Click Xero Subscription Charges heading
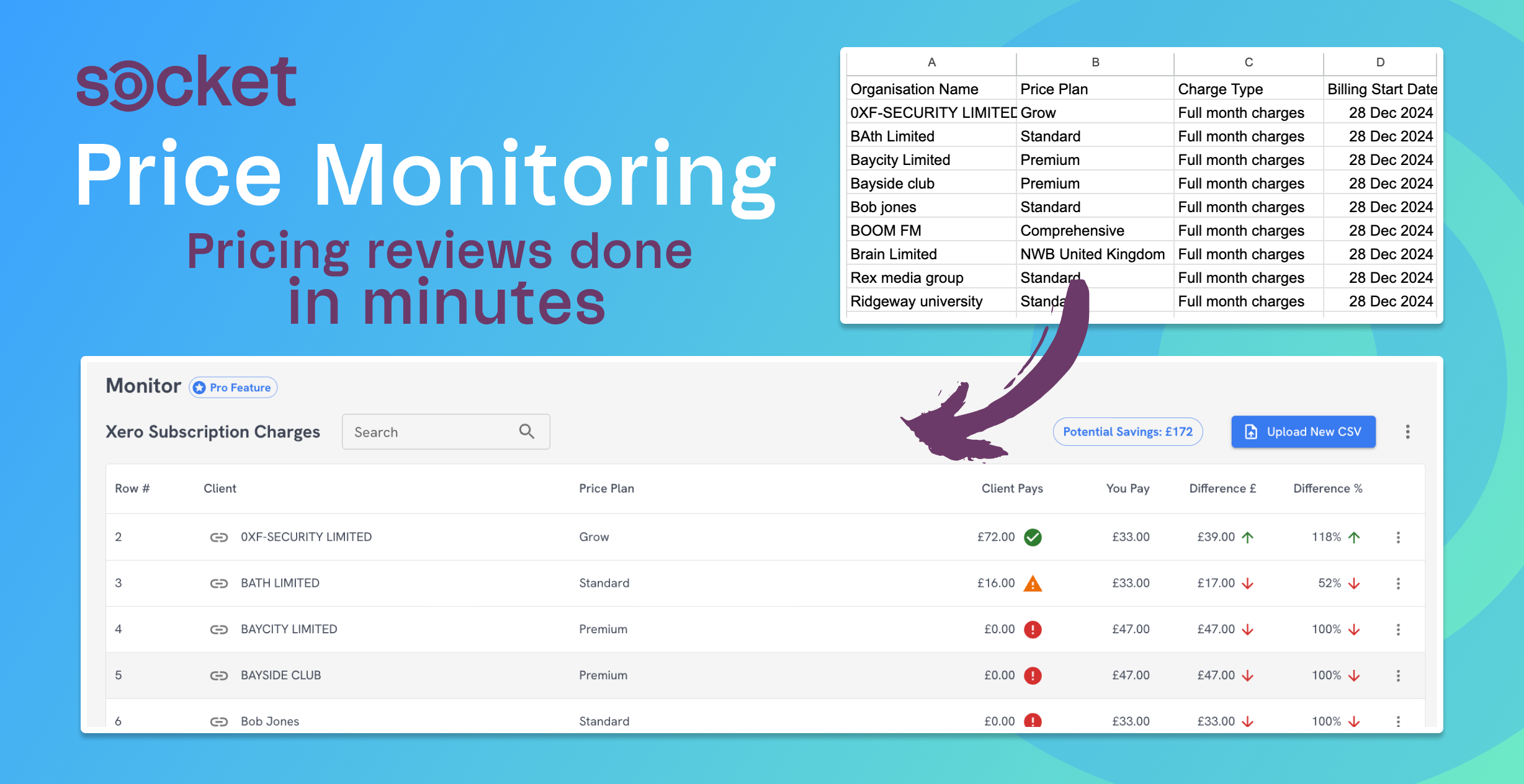Viewport: 1524px width, 784px height. pos(213,432)
